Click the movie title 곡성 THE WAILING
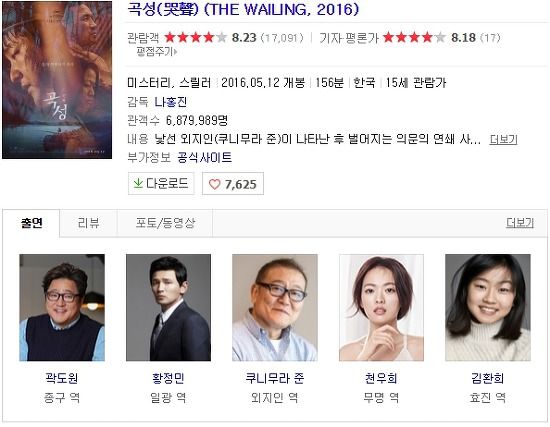The width and height of the screenshot is (550, 427). click(x=243, y=9)
